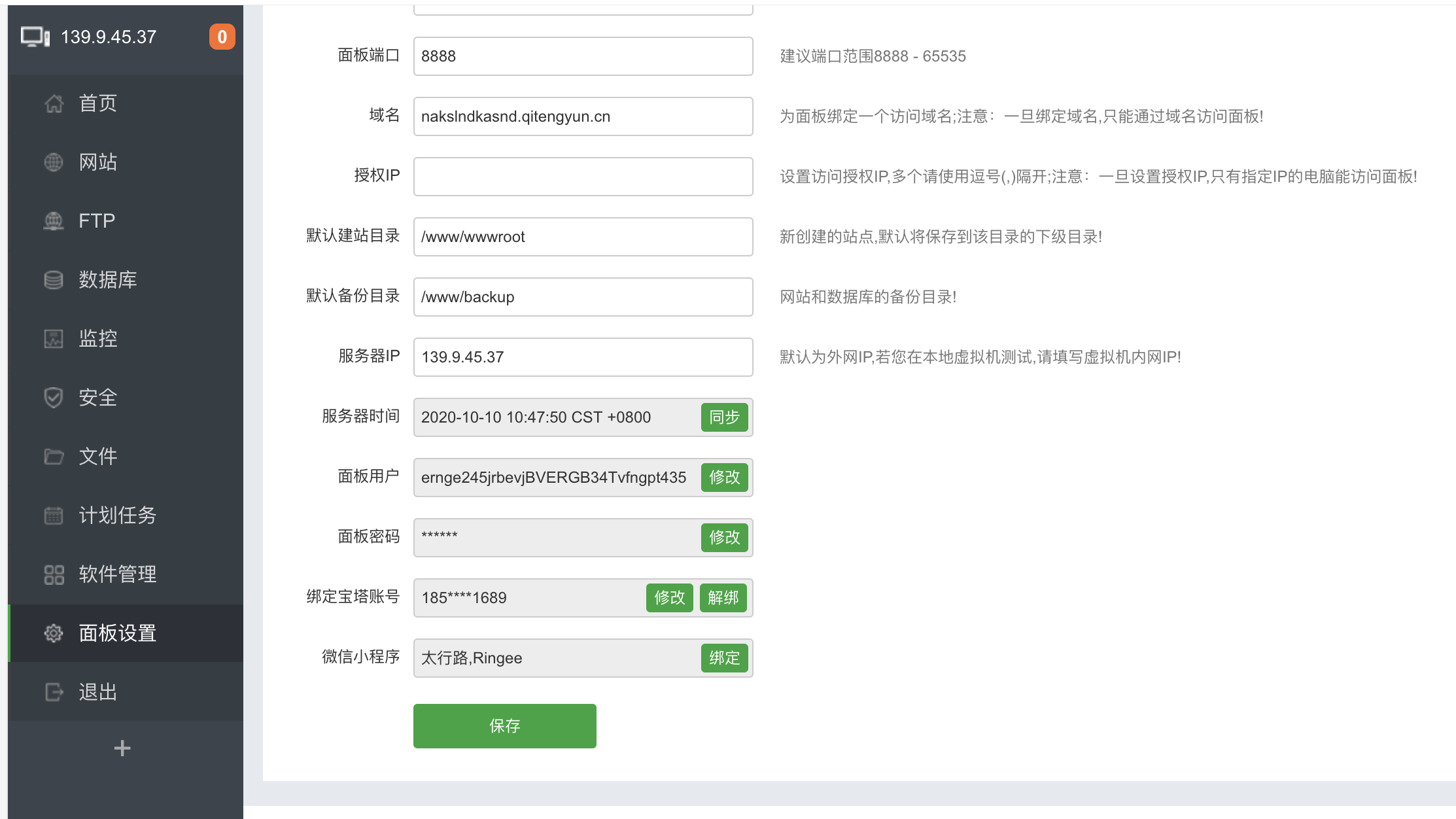Click the monitoring chart icon beside 监控
Screen dimensions: 1456x819
(54, 339)
